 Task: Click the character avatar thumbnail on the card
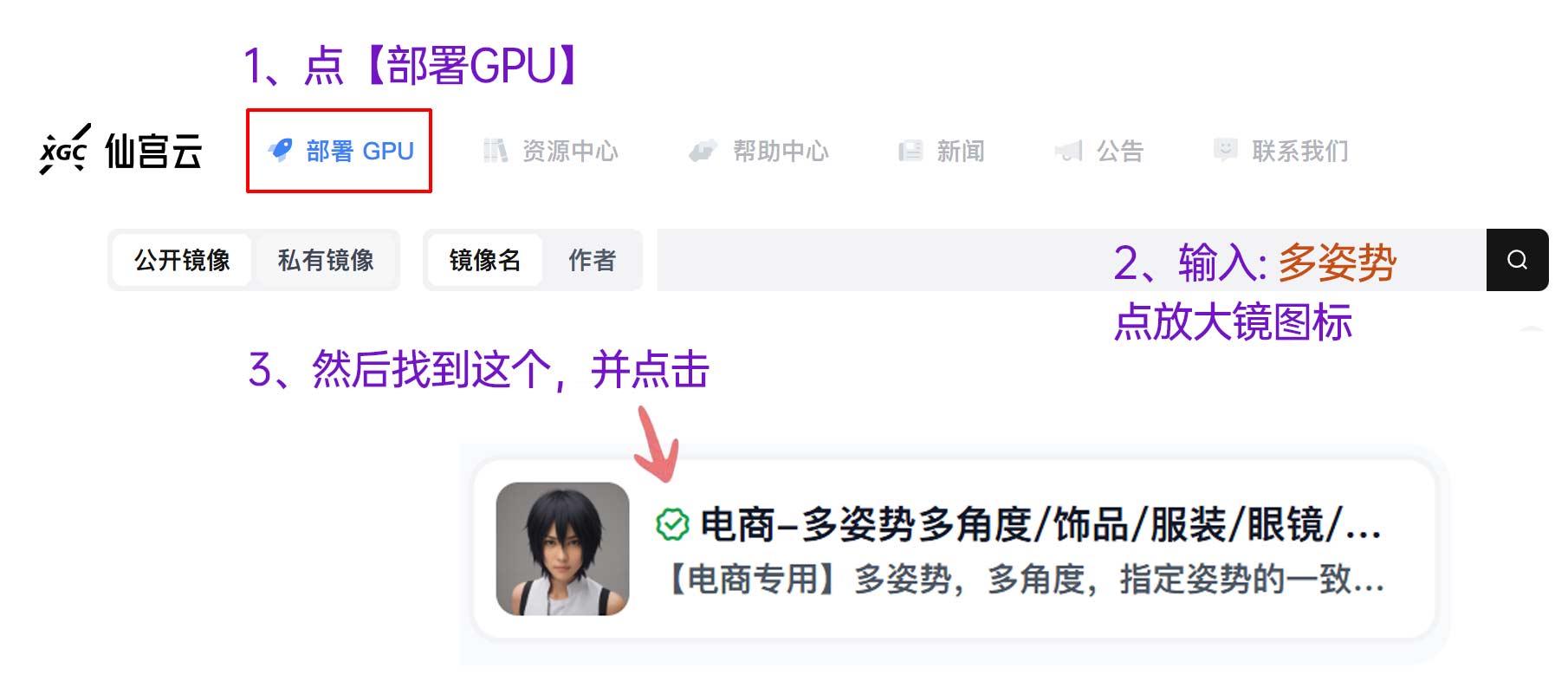pyautogui.click(x=563, y=548)
